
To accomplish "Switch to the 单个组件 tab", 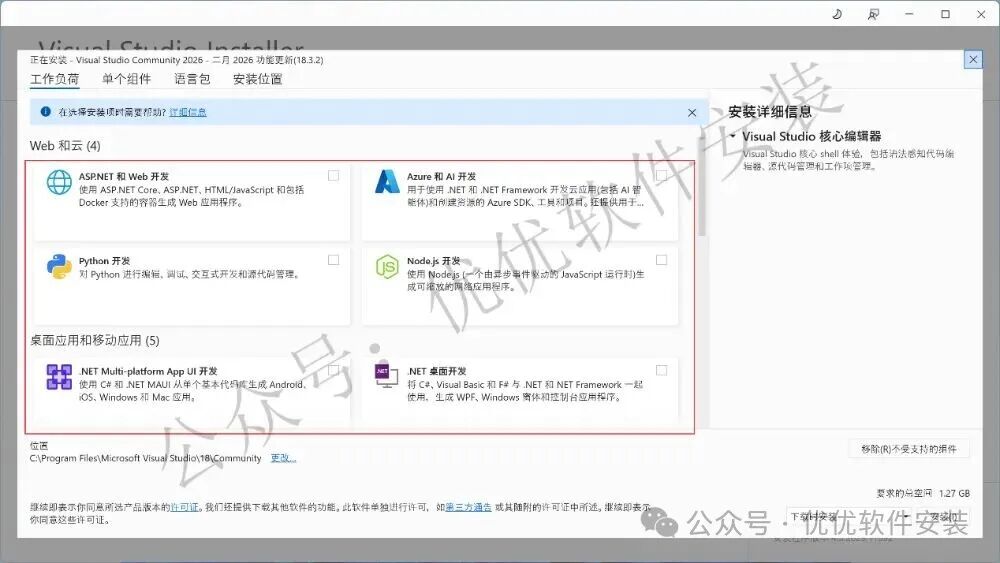I will 126,79.
